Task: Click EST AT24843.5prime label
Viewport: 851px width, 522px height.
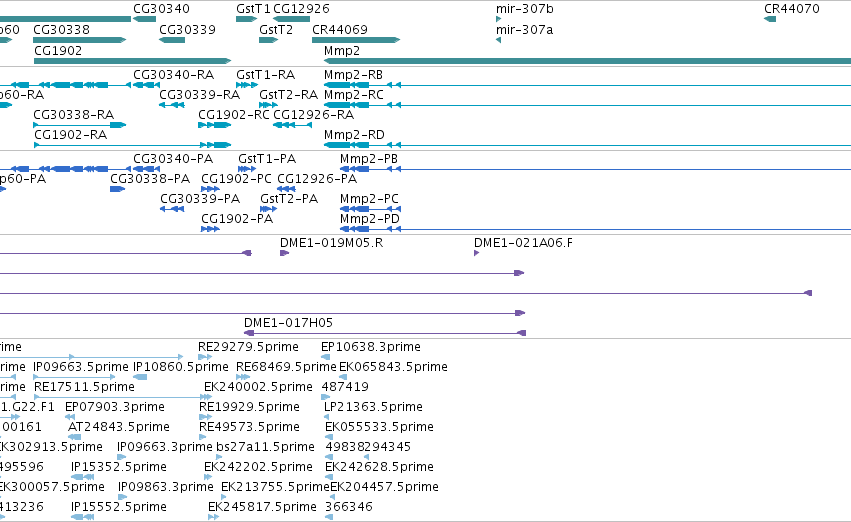Action: click(119, 427)
